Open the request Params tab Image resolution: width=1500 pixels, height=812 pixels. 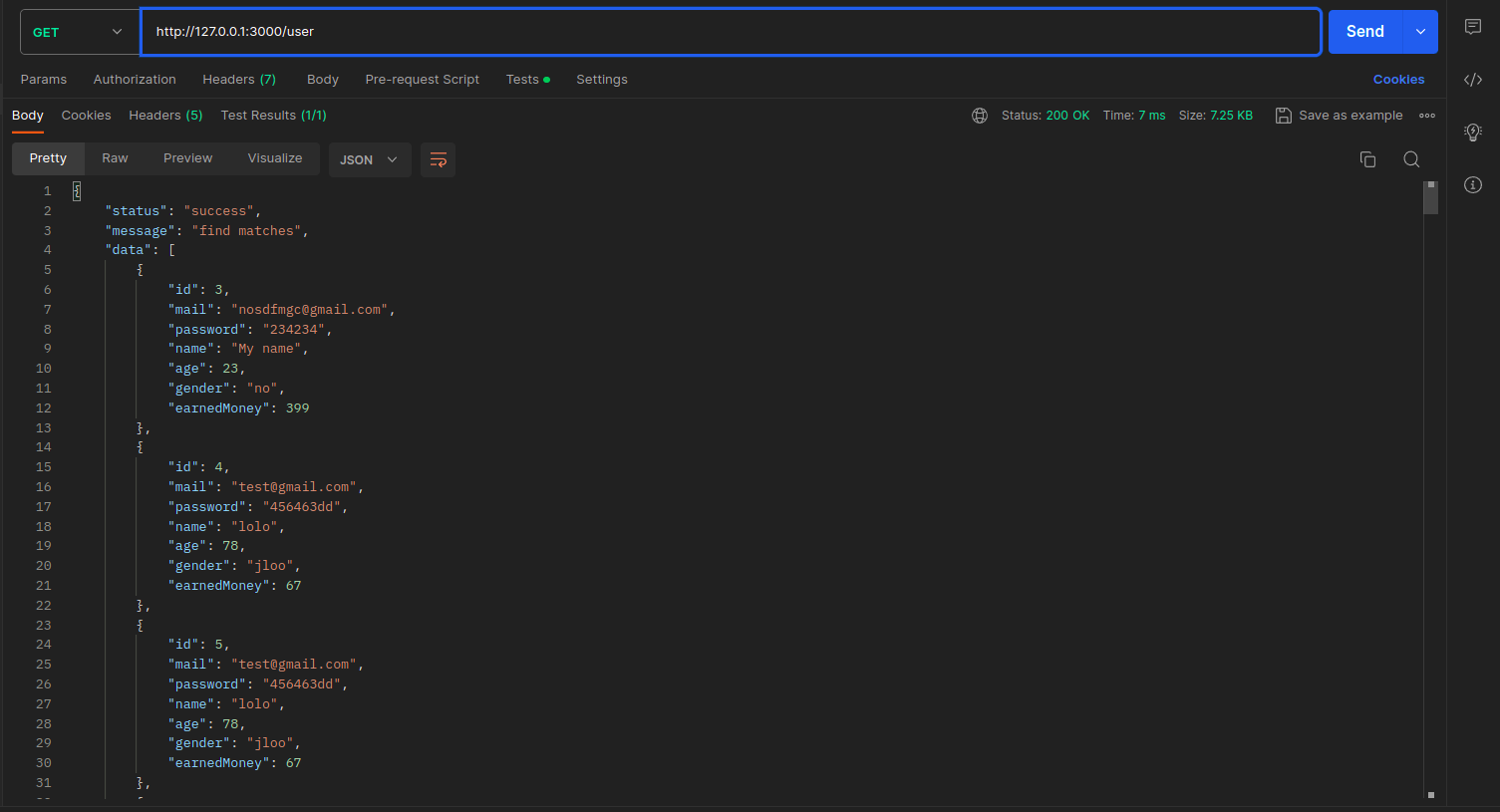43,79
